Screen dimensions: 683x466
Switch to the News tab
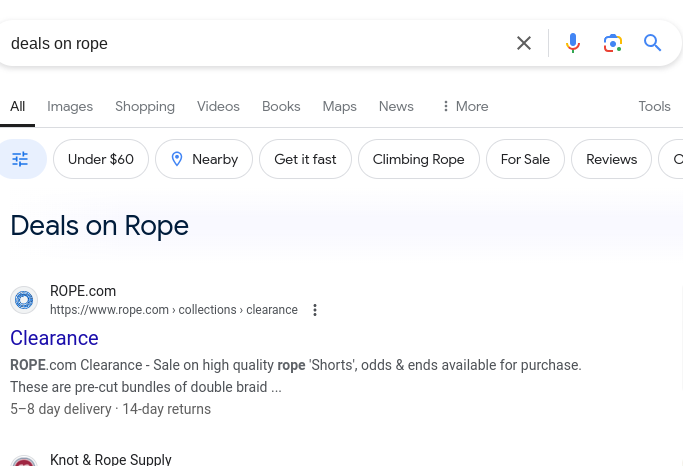pos(396,106)
